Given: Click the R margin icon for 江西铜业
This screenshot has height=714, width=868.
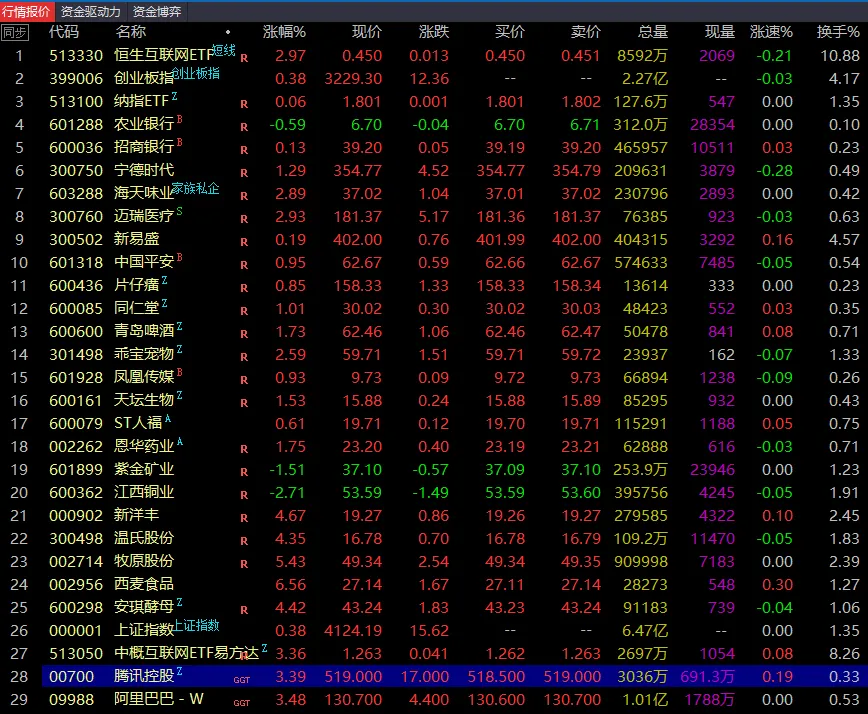Looking at the screenshot, I should coord(244,495).
